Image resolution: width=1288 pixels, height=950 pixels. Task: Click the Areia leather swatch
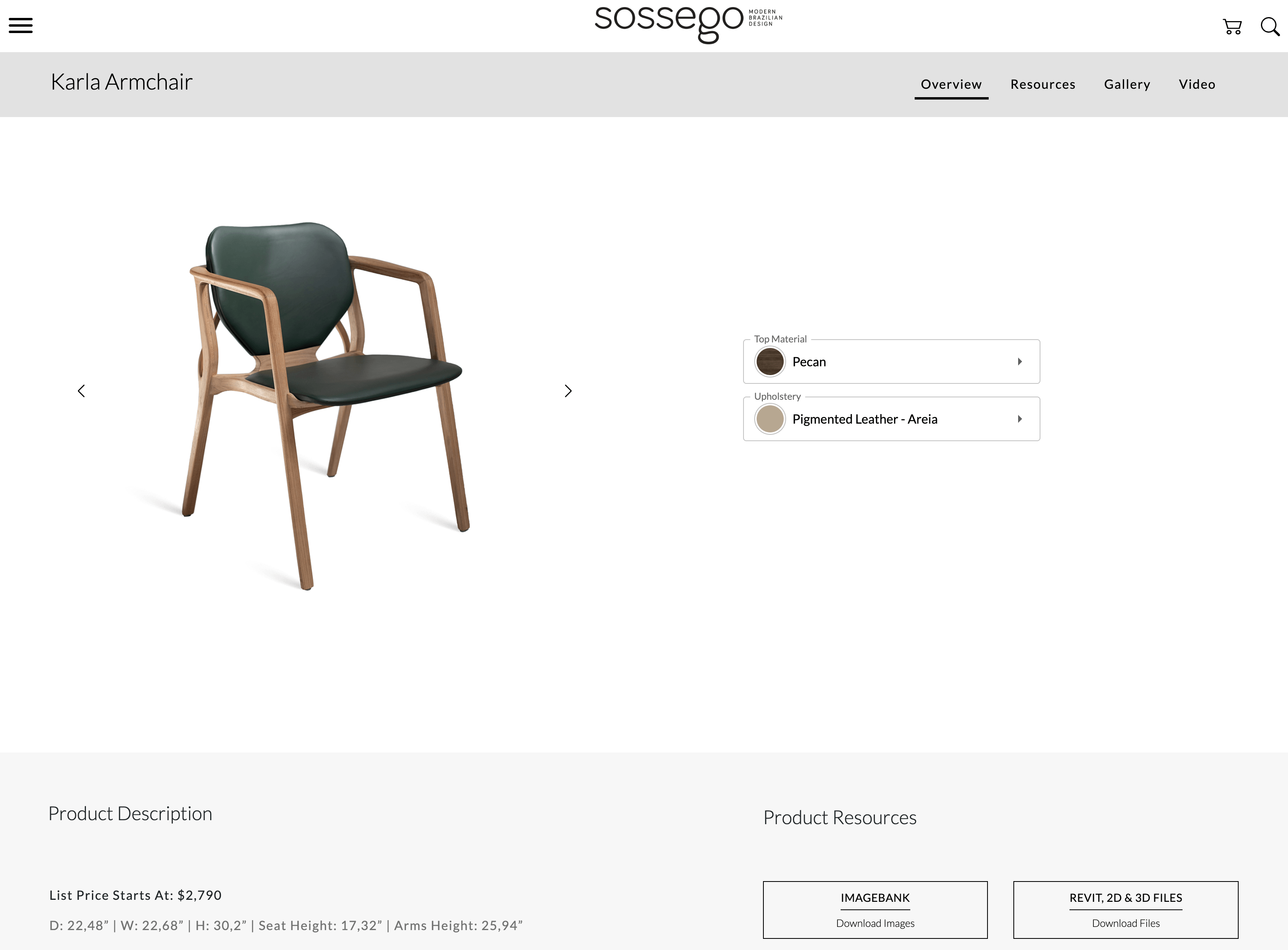770,419
